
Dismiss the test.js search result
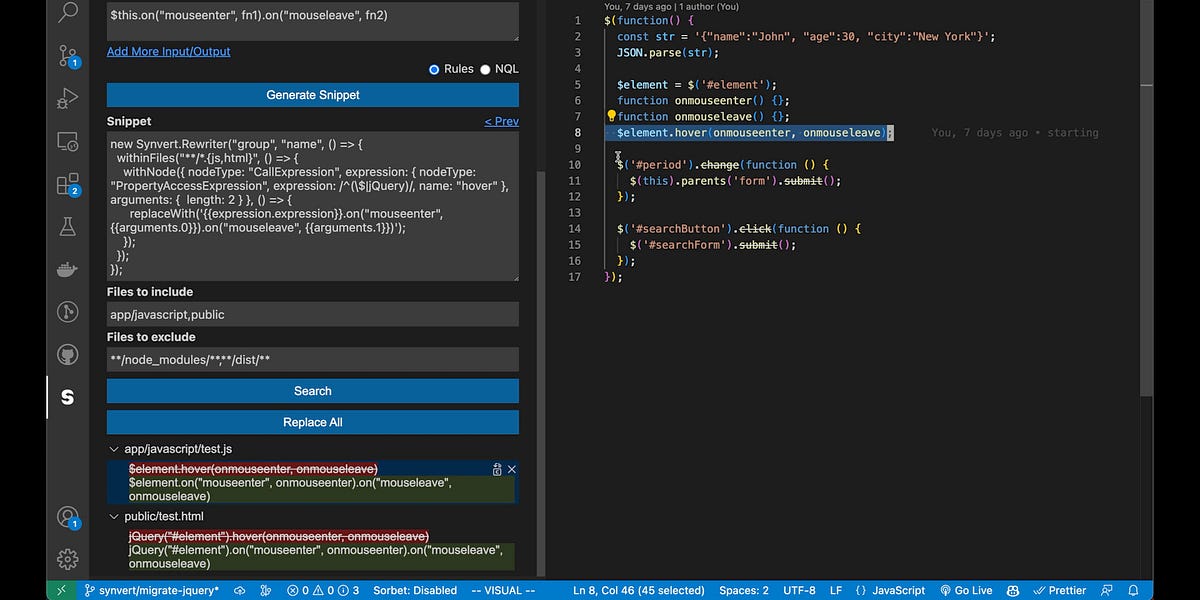coord(511,468)
